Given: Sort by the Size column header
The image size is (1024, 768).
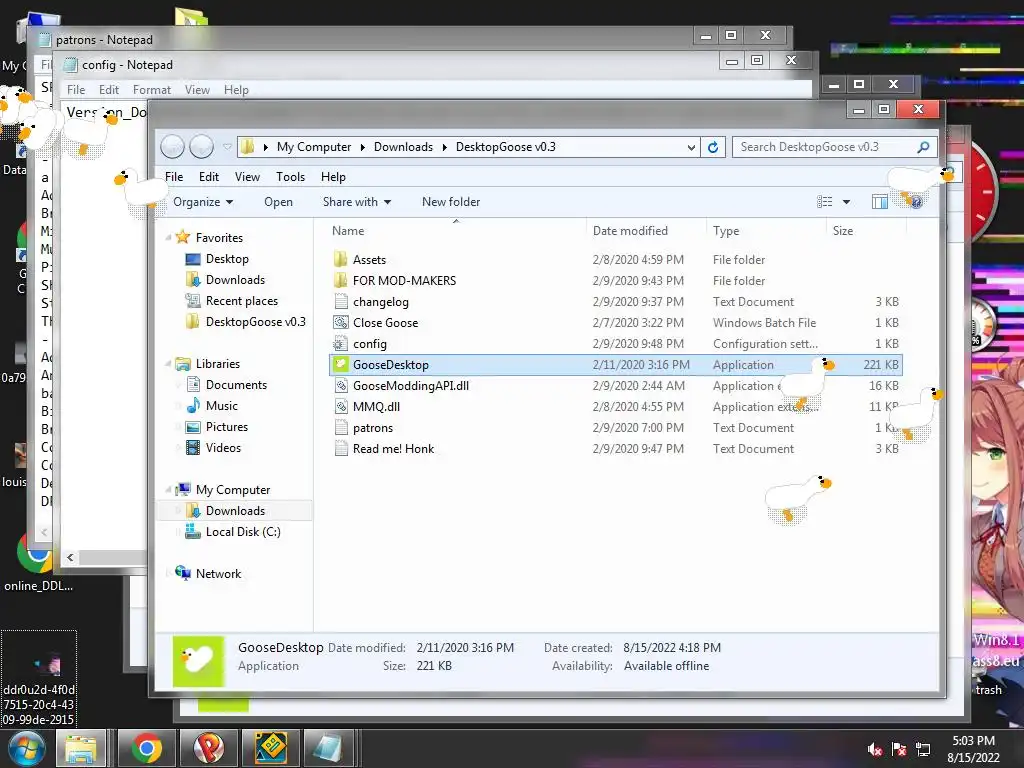Looking at the screenshot, I should pyautogui.click(x=867, y=231).
